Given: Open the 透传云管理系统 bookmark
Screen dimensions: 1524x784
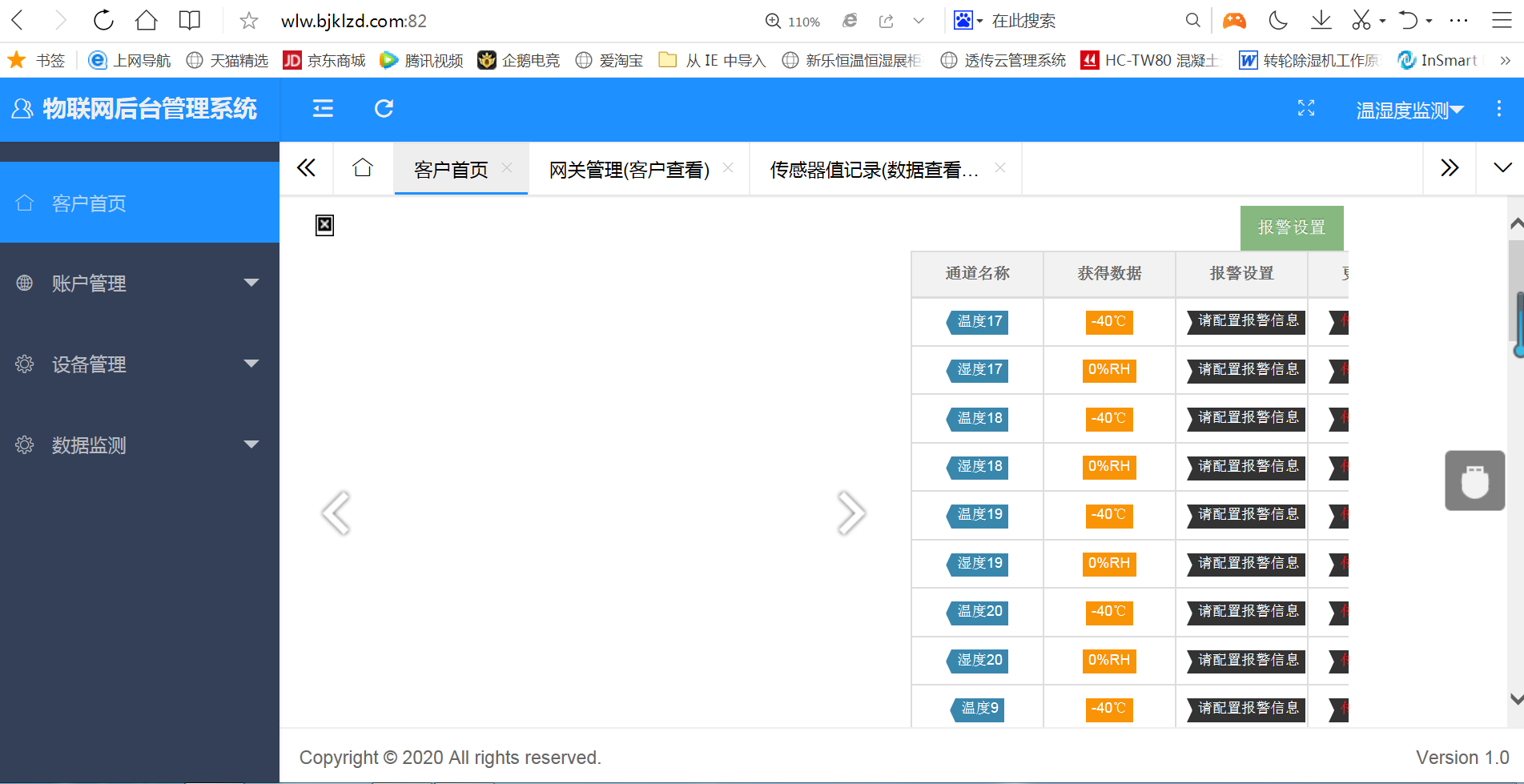Looking at the screenshot, I should click(x=1003, y=60).
